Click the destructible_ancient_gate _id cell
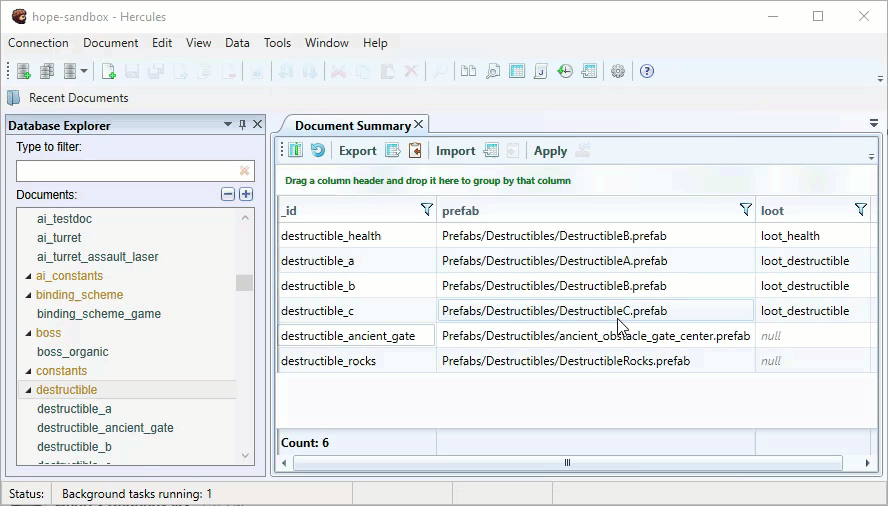 coord(357,336)
